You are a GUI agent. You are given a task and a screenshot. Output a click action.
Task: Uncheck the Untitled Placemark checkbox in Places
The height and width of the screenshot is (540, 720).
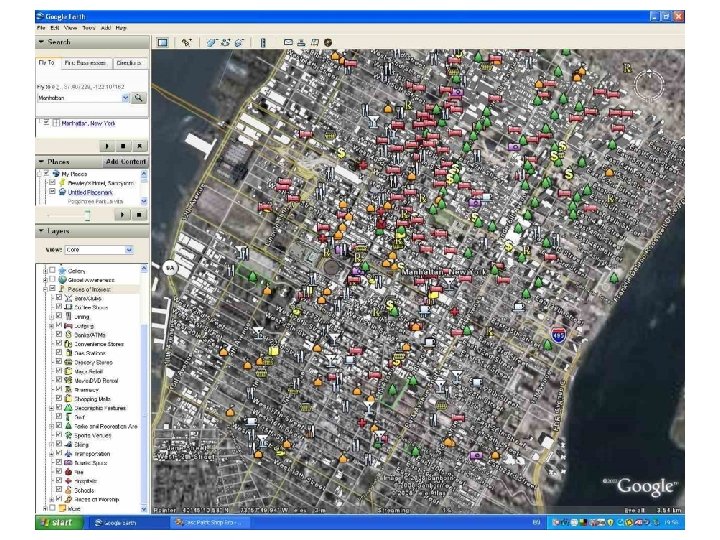click(52, 192)
